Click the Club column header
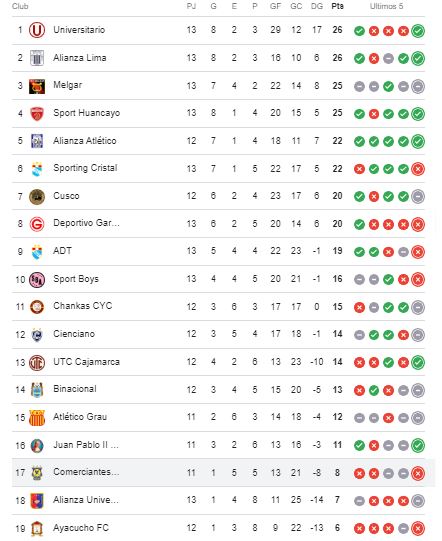This screenshot has height=541, width=442. pyautogui.click(x=20, y=6)
